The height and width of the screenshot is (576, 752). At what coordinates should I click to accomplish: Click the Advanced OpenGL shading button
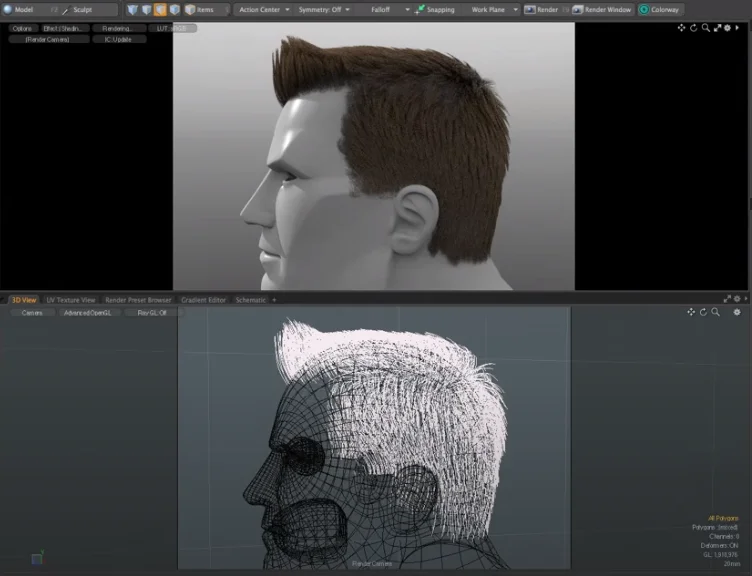click(87, 313)
